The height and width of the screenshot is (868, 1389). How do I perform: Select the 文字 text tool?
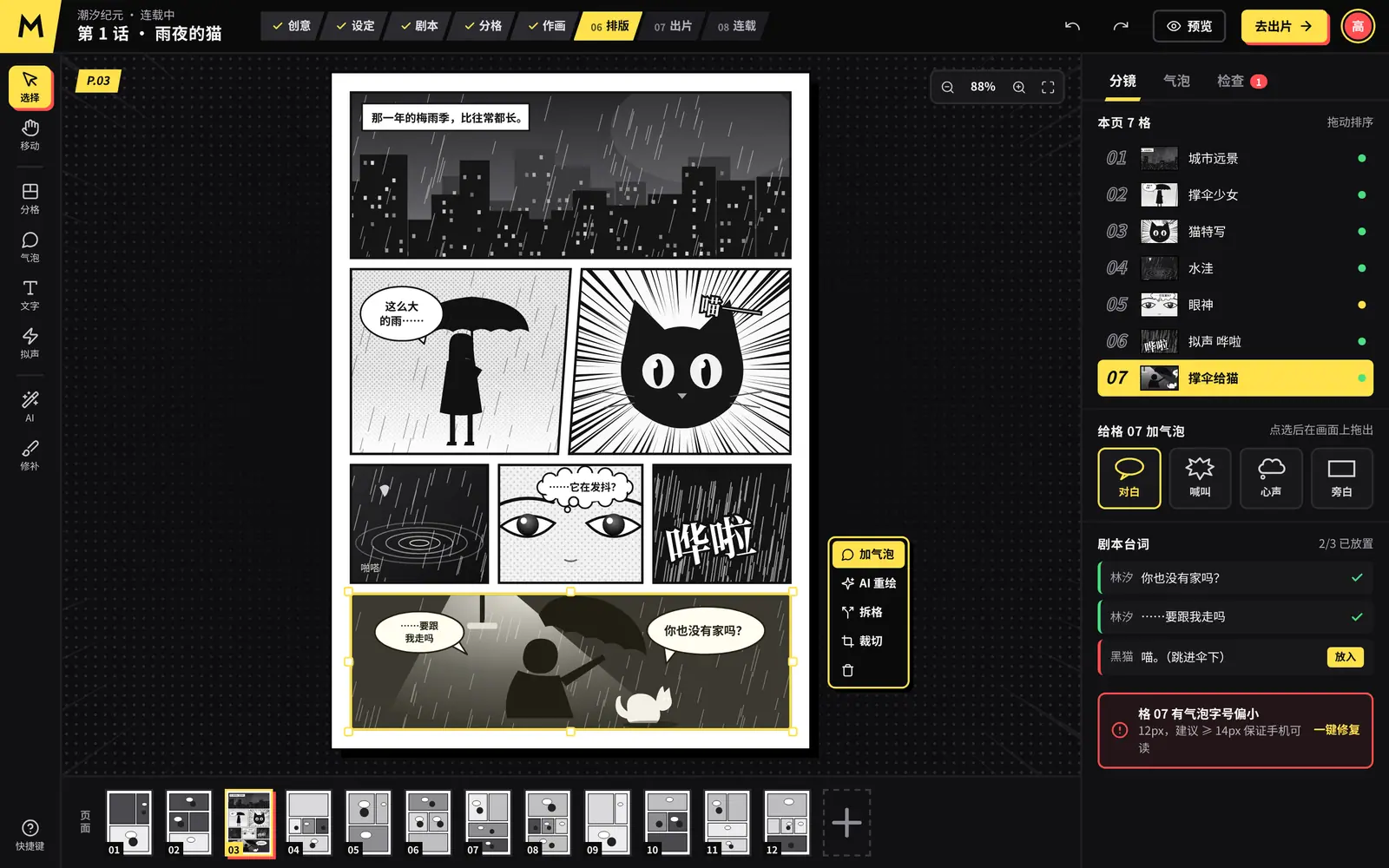[x=30, y=295]
